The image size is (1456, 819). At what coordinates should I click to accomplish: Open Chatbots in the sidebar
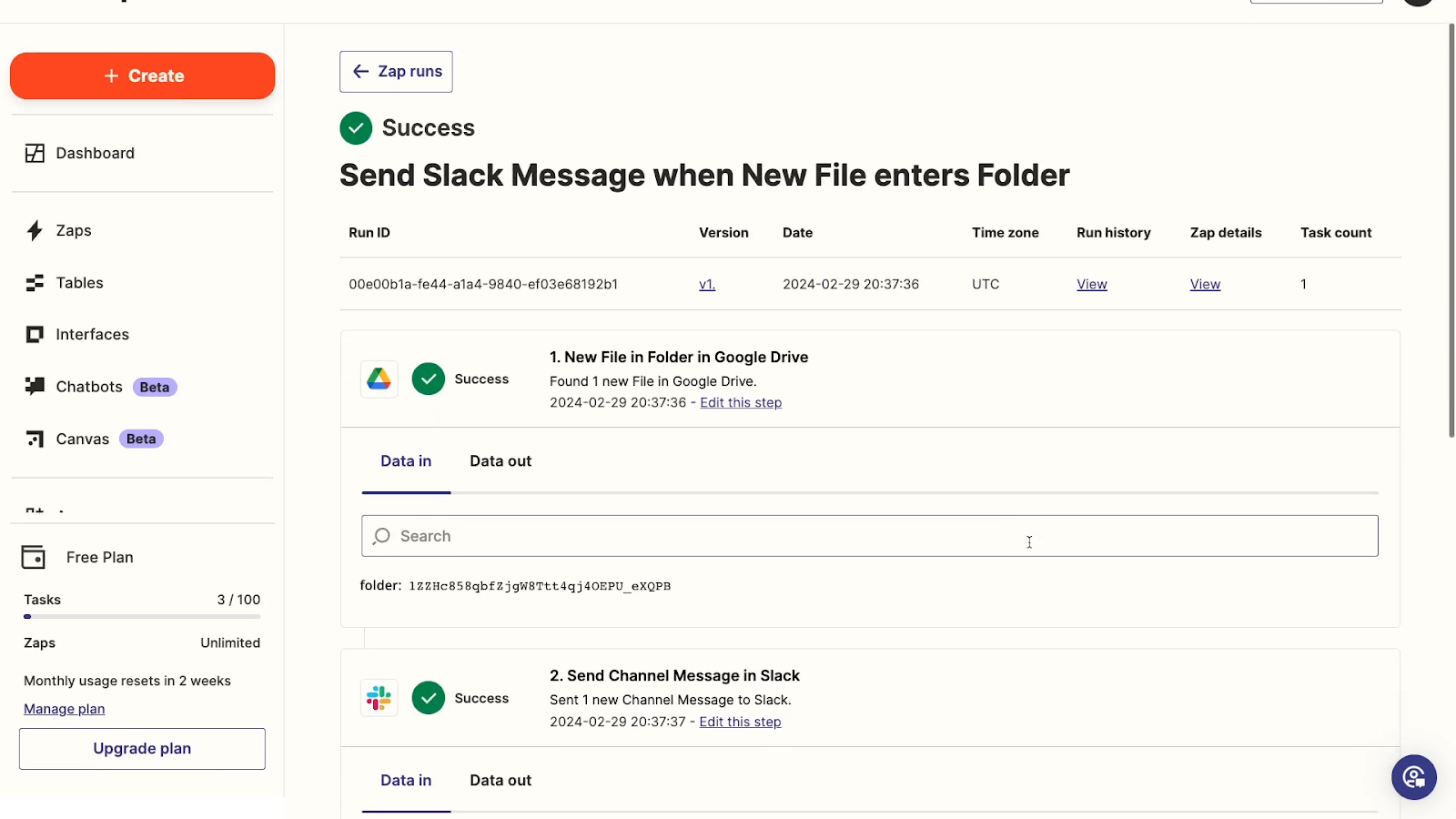pyautogui.click(x=89, y=387)
